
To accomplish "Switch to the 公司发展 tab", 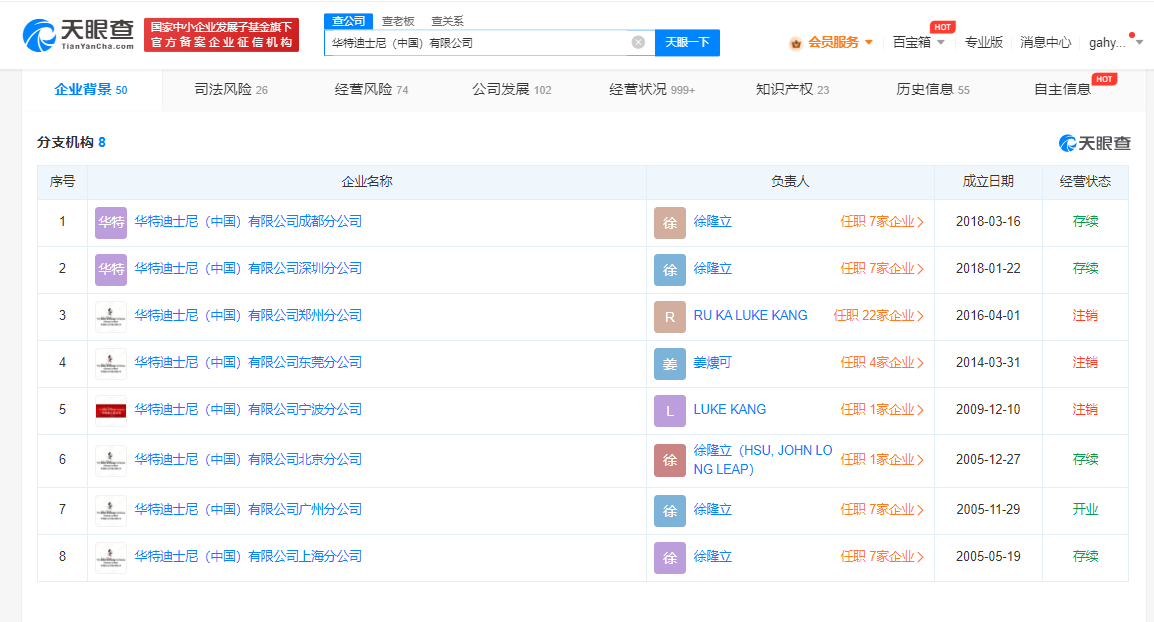I will [x=511, y=90].
